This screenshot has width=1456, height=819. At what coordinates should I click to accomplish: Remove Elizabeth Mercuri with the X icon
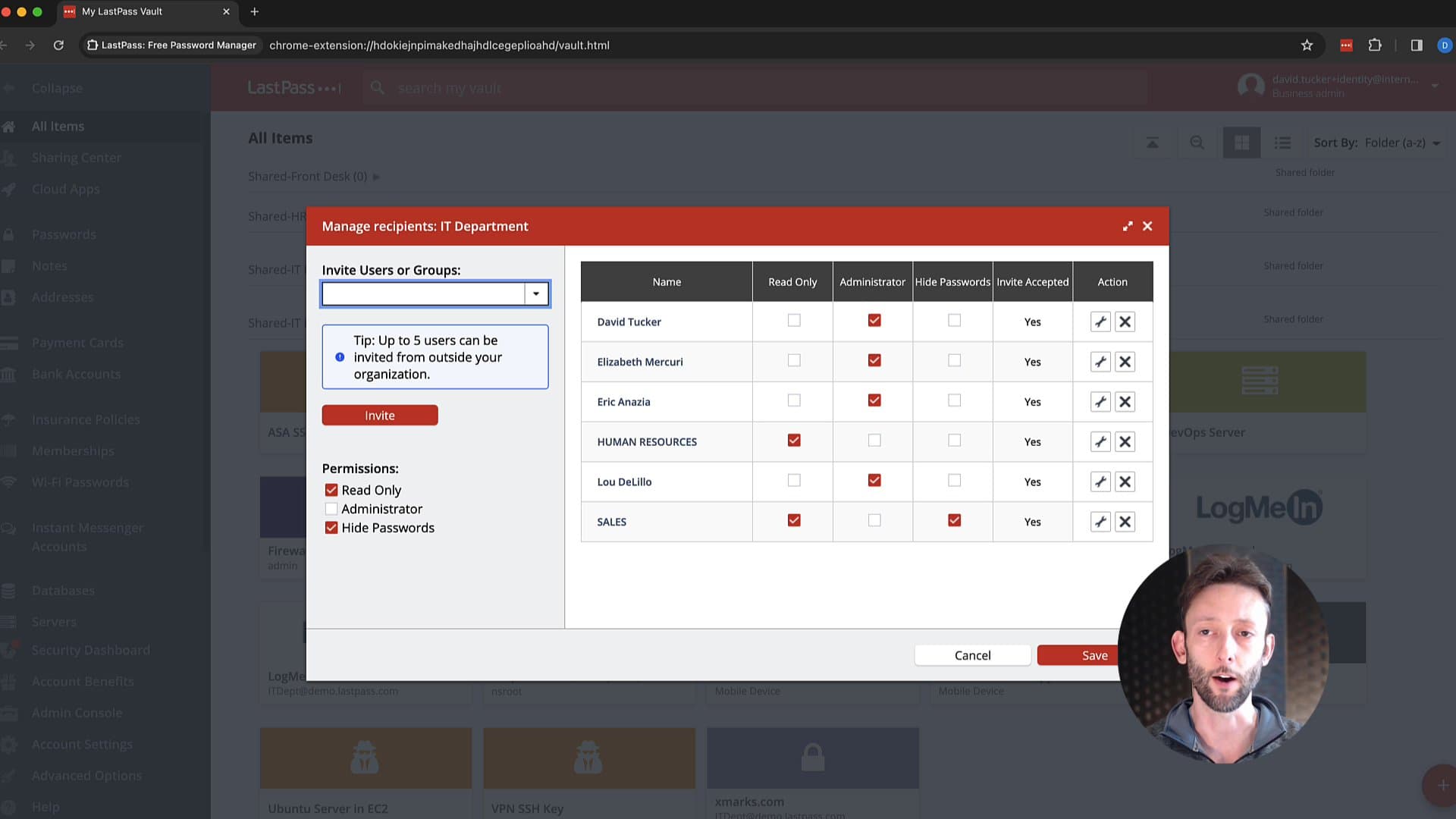[x=1125, y=362]
